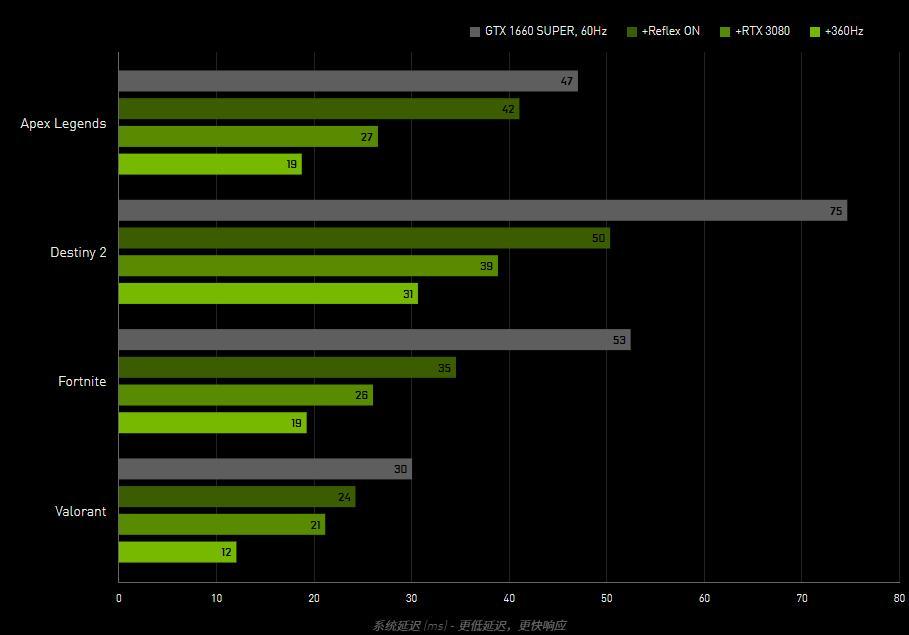Click the Apex Legends category label
The image size is (909, 635).
[63, 124]
